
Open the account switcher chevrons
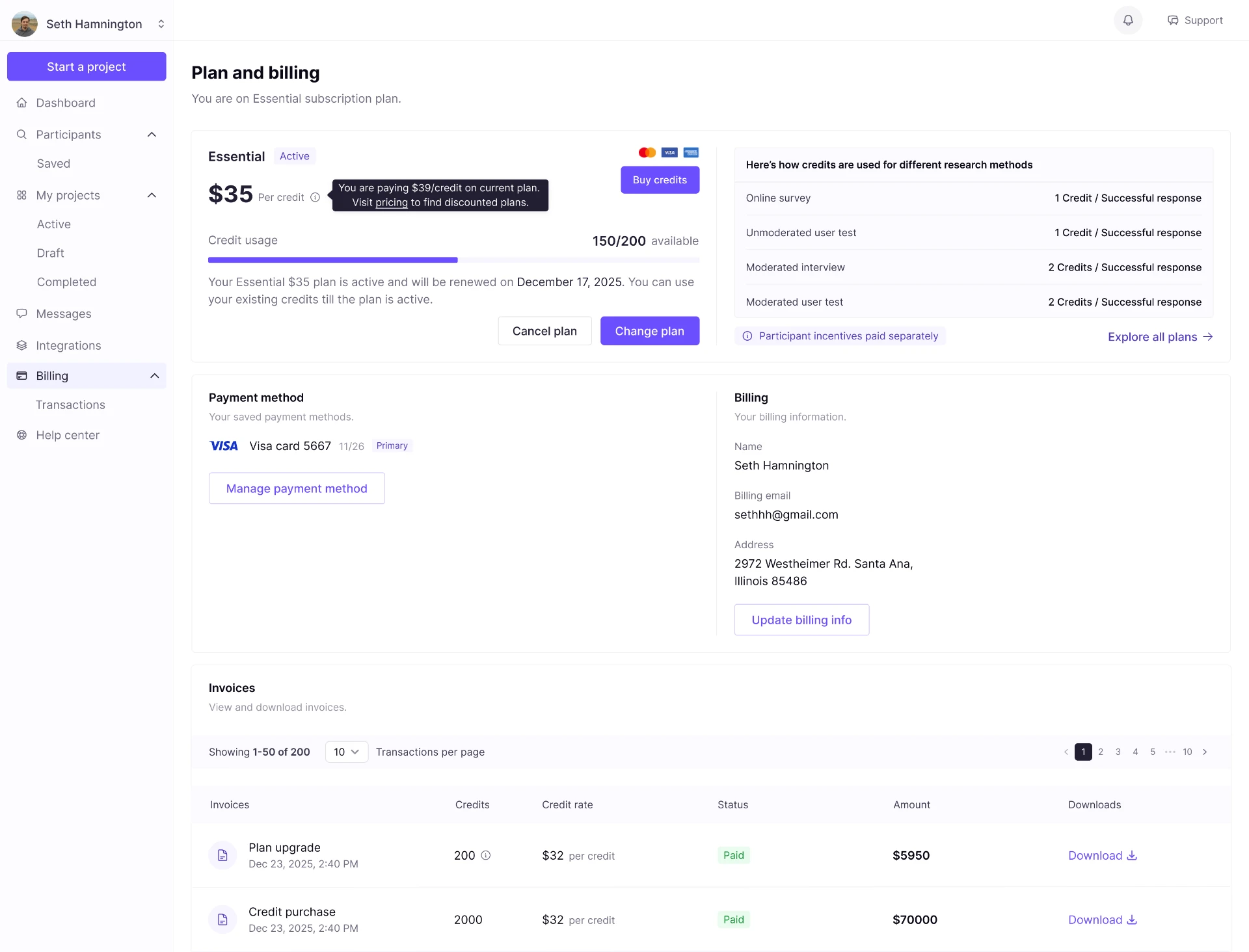(x=161, y=24)
